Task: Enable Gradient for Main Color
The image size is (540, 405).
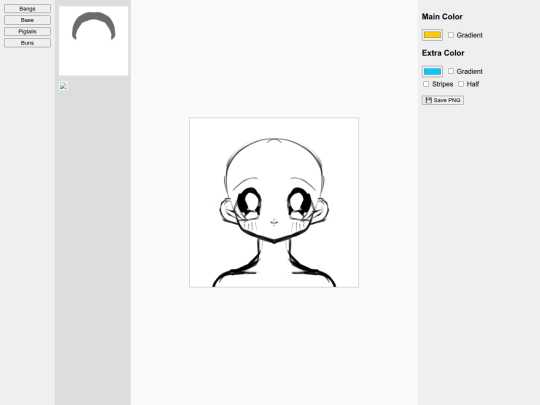Action: tap(451, 35)
